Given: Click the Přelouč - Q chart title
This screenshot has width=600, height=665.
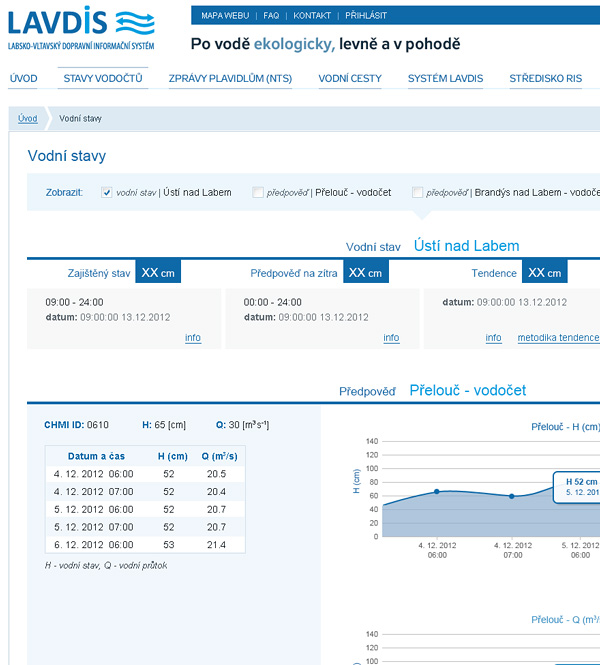Looking at the screenshot, I should coord(565,620).
